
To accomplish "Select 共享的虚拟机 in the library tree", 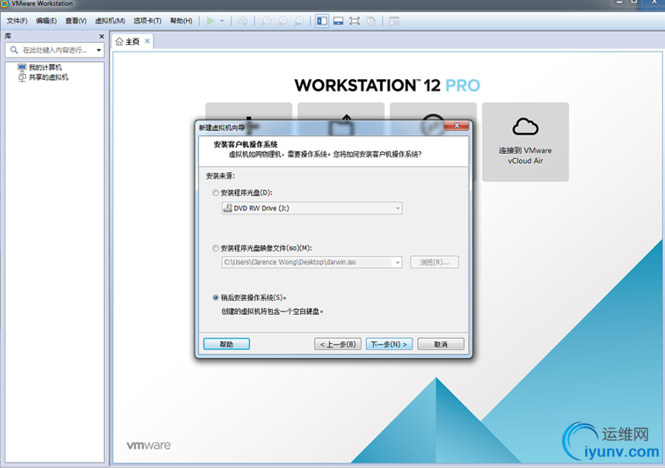I will tap(48, 77).
